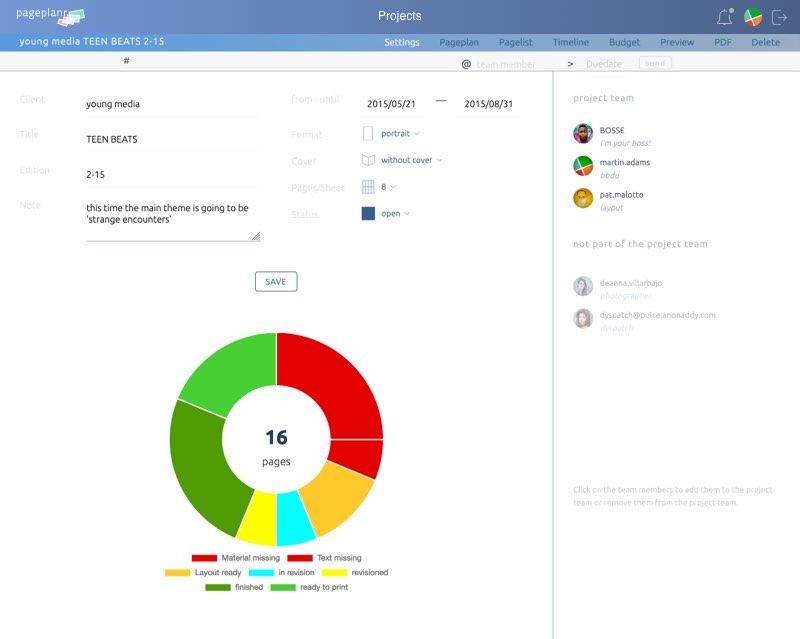Viewport: 800px width, 639px height.
Task: Click the end date 2015/08/31
Action: 488,104
